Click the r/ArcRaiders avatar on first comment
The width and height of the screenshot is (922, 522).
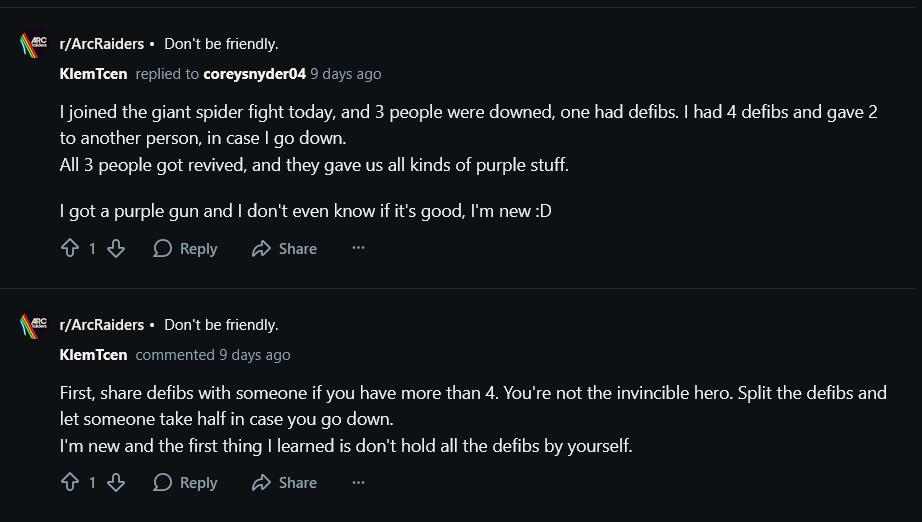[x=34, y=46]
